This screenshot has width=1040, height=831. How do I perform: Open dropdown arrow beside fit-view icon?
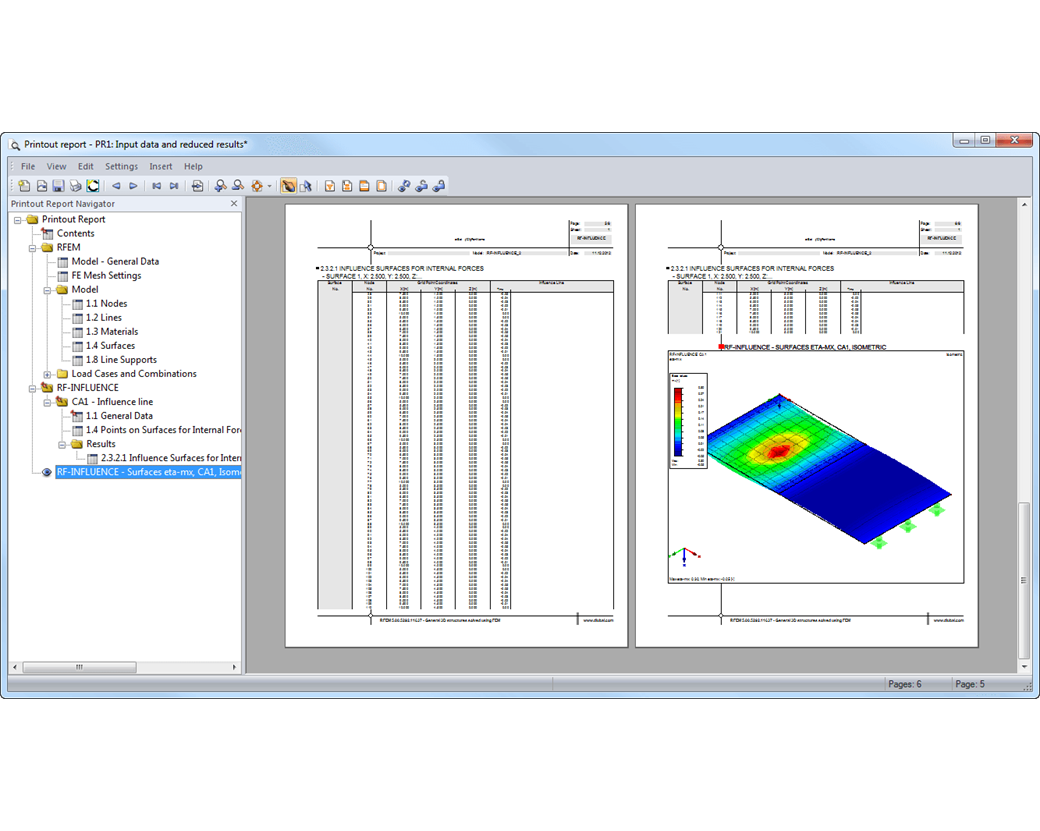(269, 186)
